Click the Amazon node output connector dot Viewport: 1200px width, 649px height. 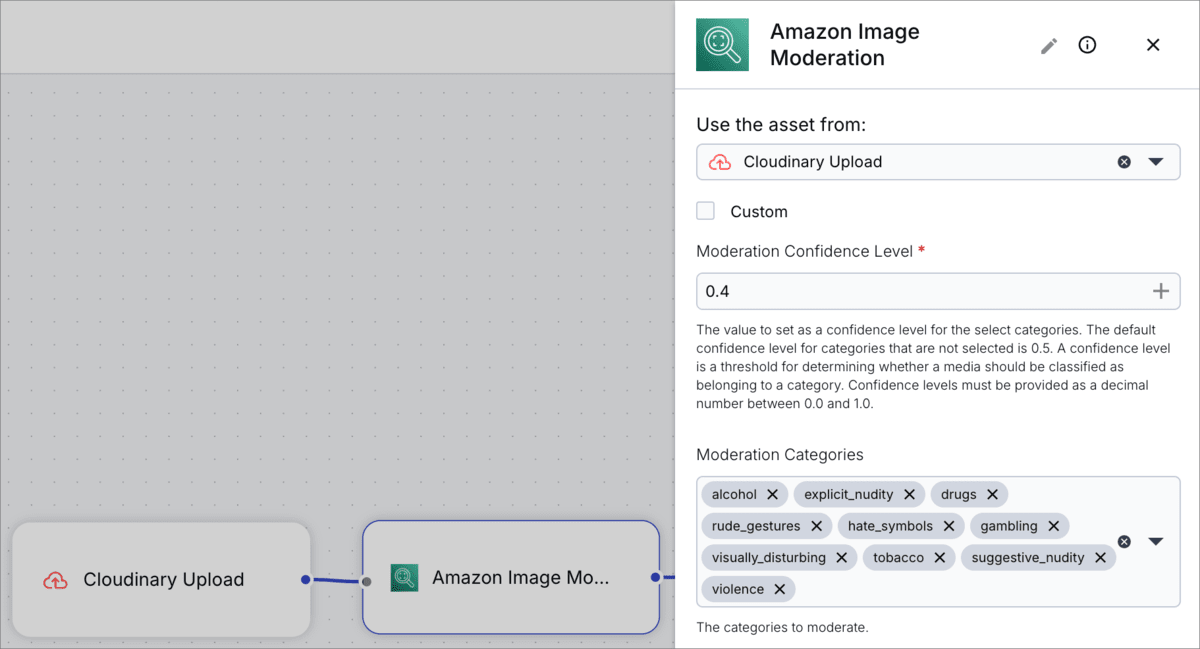point(655,577)
